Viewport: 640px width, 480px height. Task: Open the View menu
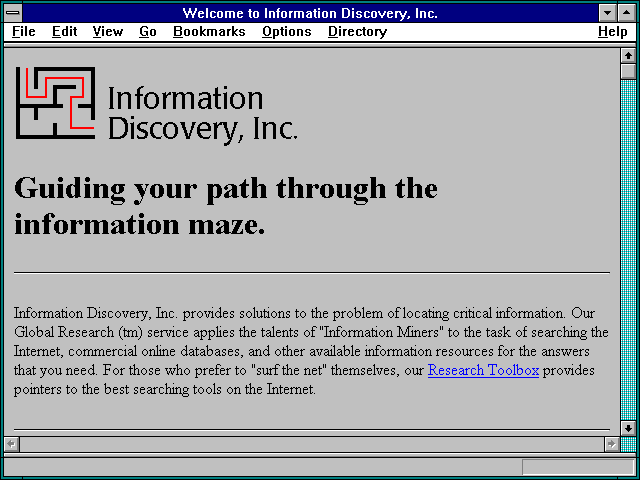click(107, 31)
